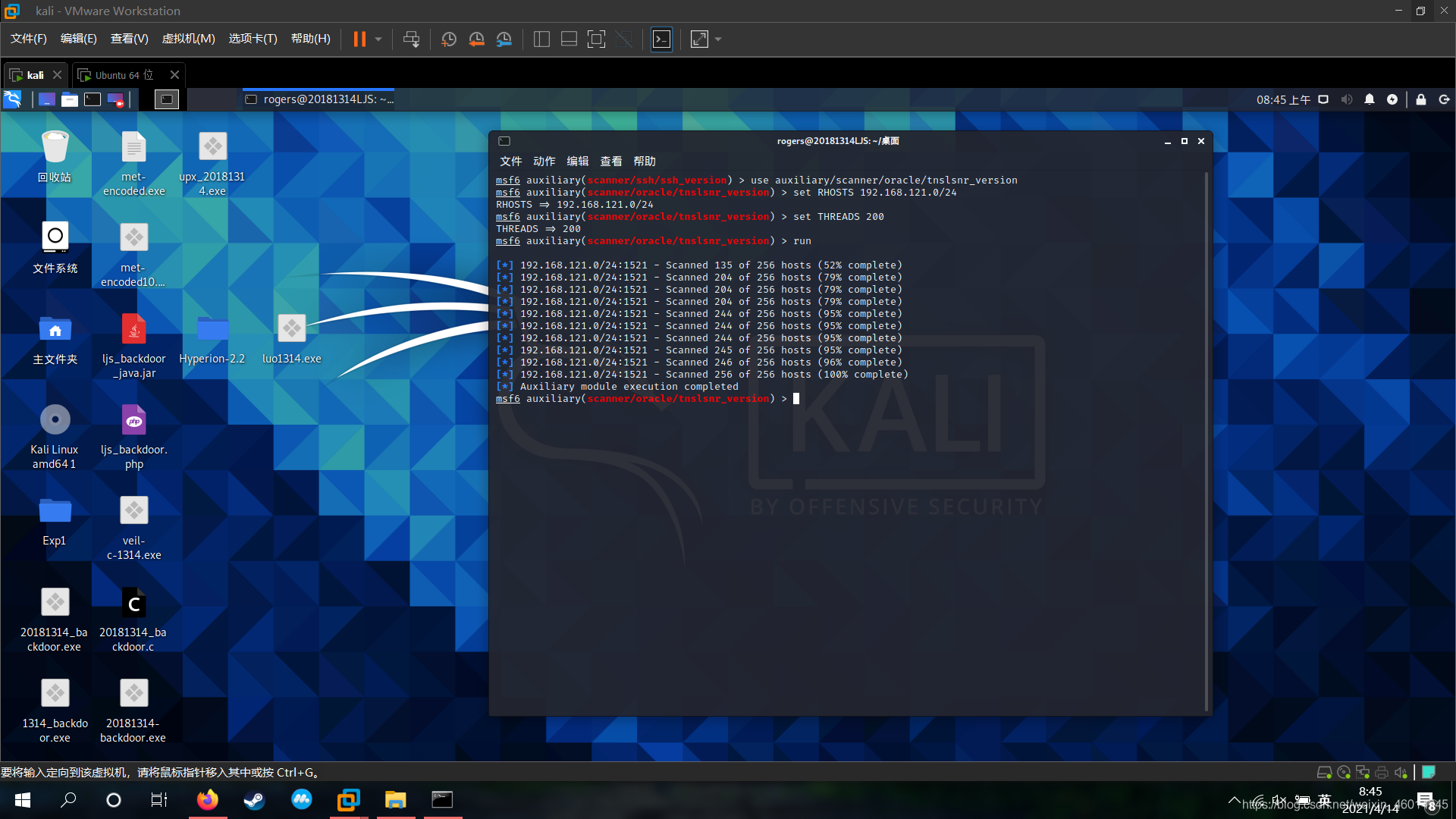Close the Ubuntu 64 位 tab
This screenshot has height=819, width=1456.
tap(174, 75)
